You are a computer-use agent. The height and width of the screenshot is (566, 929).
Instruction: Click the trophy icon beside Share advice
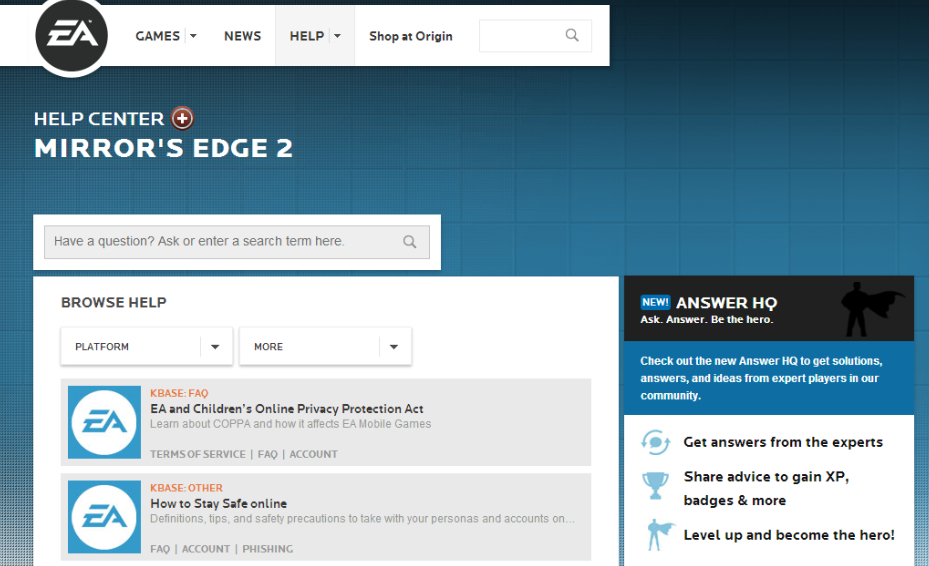point(655,485)
